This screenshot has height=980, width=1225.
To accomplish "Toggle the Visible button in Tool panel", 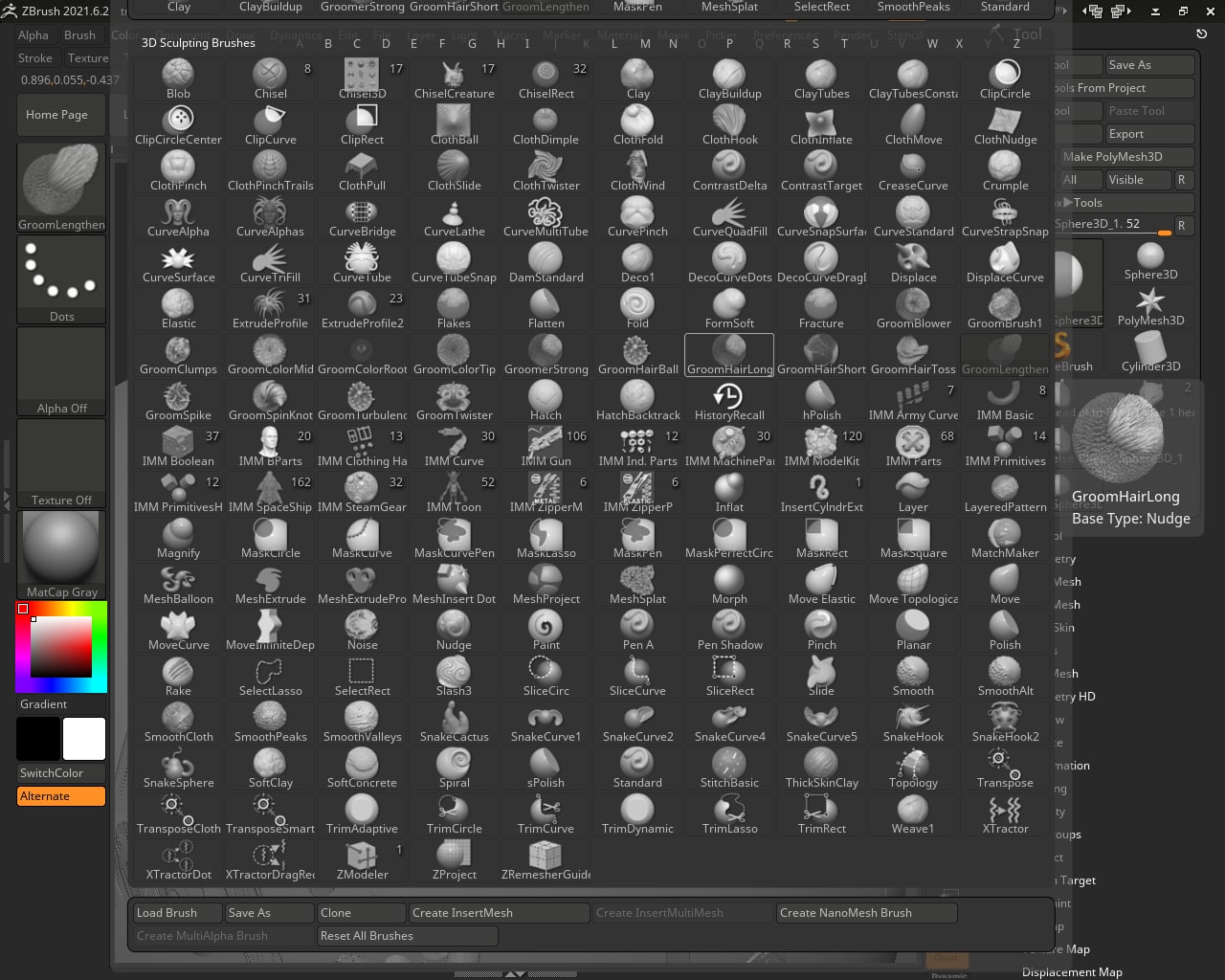I will click(x=1138, y=180).
